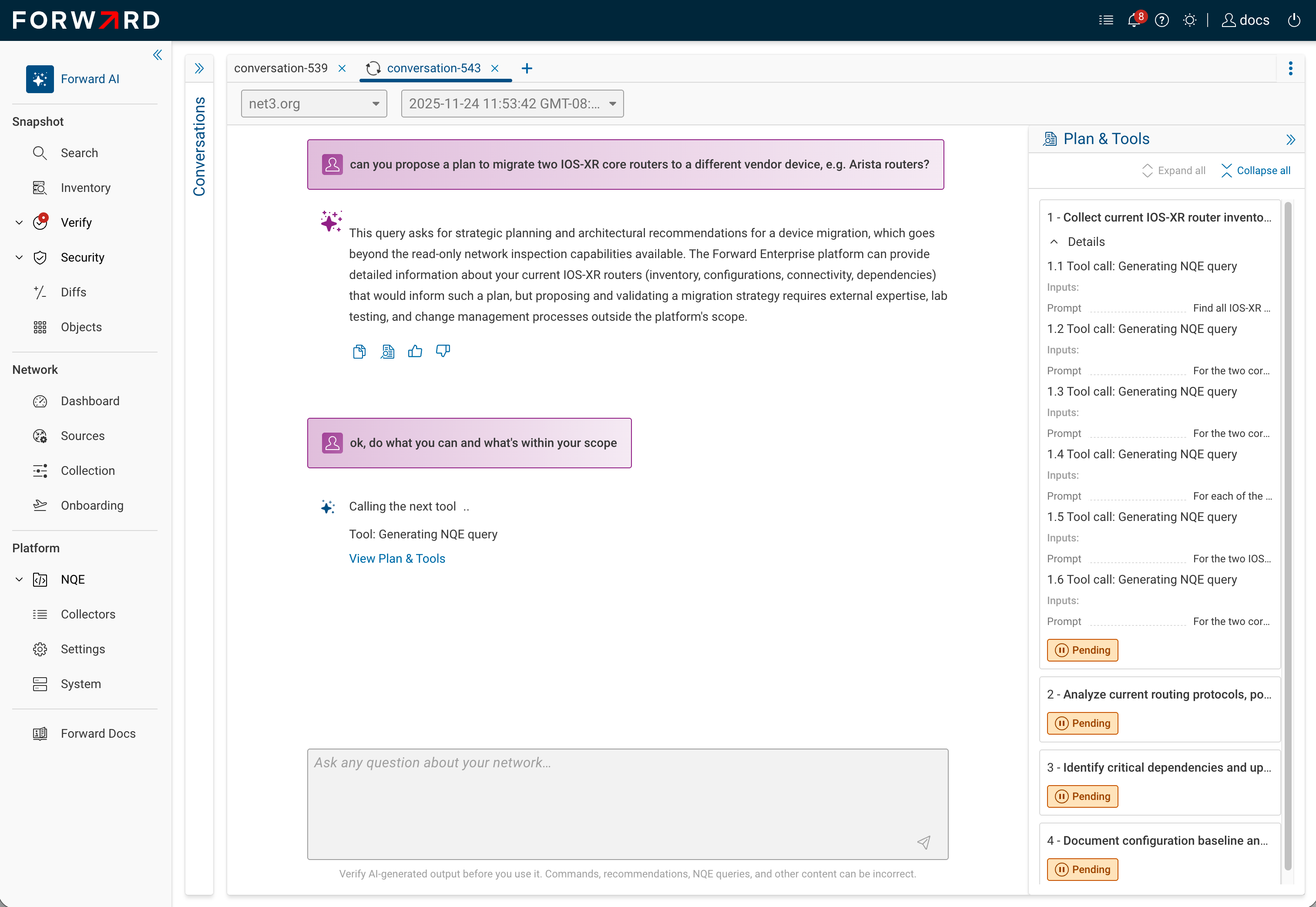
Task: Open step 4 Document configuration baseline
Action: pos(1158,840)
